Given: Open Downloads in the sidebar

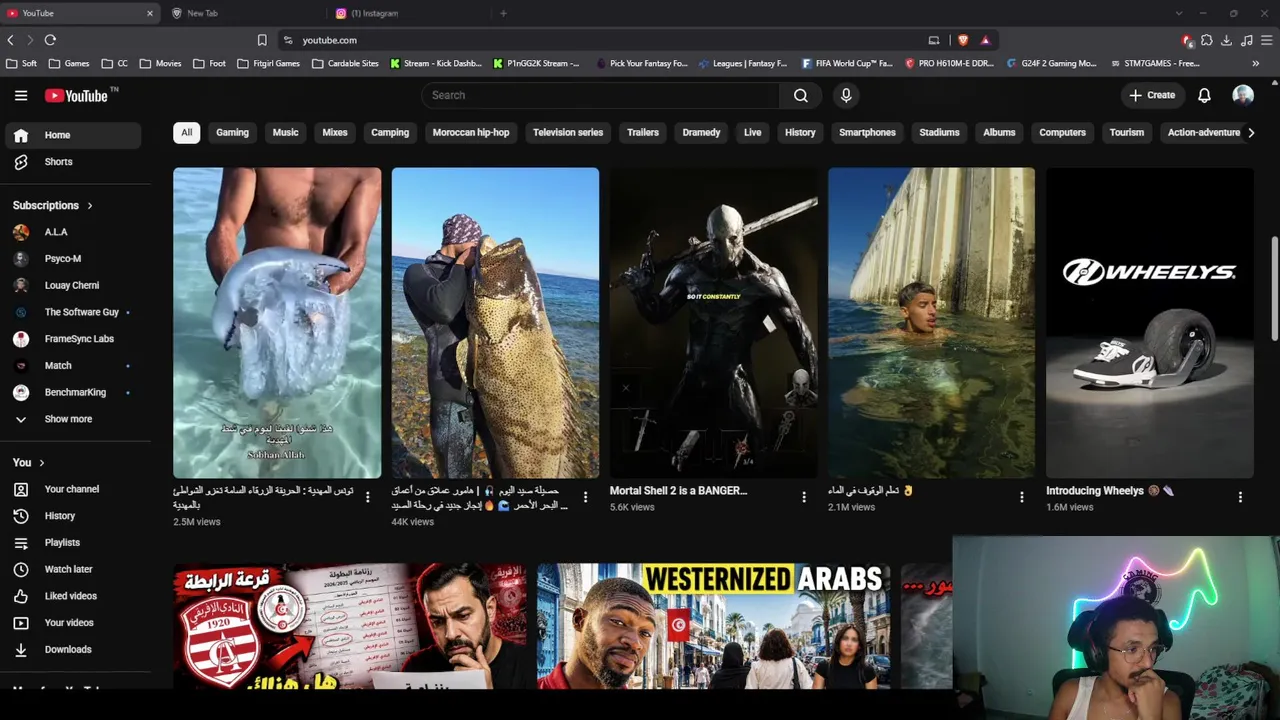Looking at the screenshot, I should pos(72,649).
